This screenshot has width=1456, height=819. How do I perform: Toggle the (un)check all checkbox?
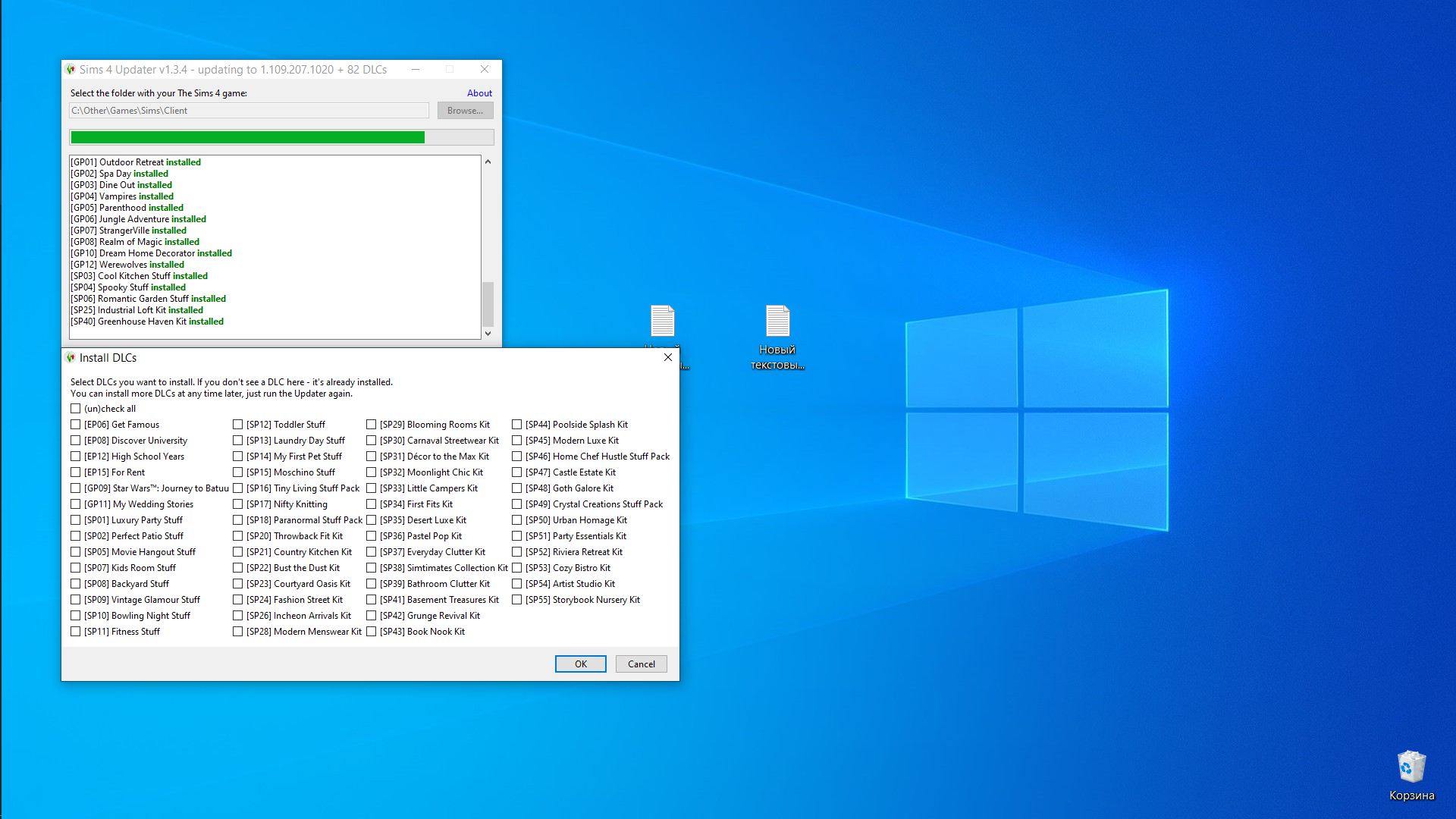point(76,409)
